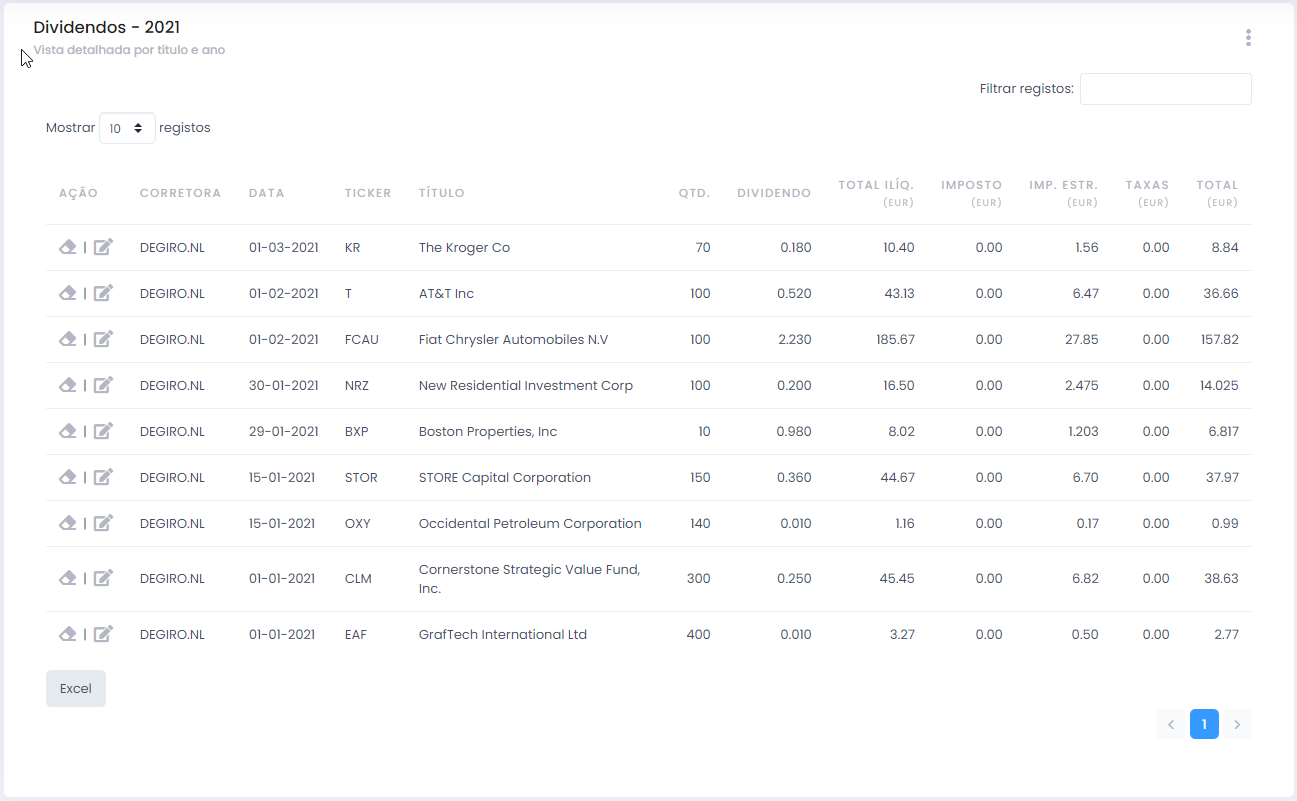Delete the Occidental Petroleum Corporation row
The width and height of the screenshot is (1297, 801).
pyautogui.click(x=68, y=523)
